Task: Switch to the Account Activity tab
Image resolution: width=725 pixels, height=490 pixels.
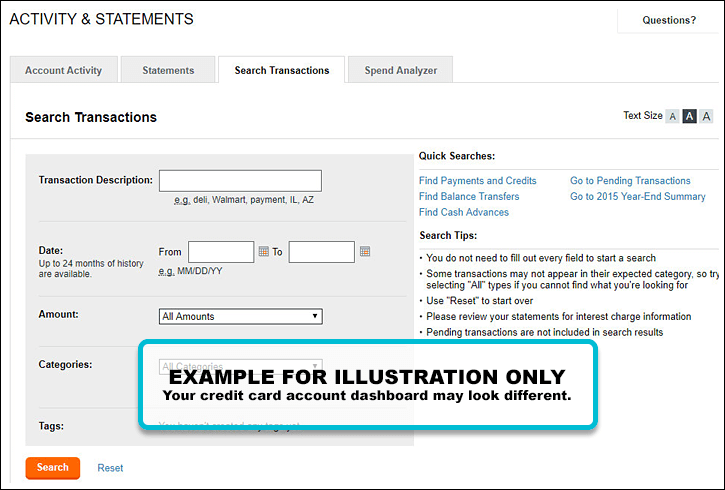Action: 64,70
